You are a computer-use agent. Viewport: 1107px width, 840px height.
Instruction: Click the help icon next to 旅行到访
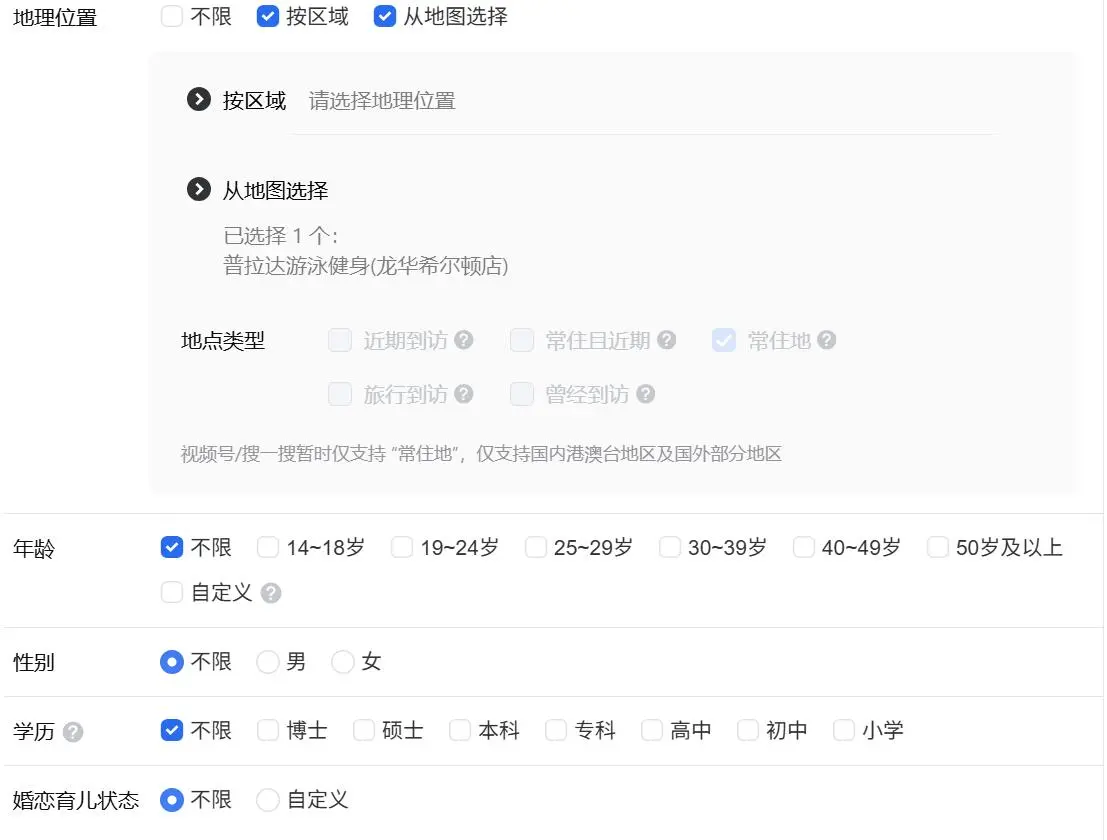click(x=464, y=394)
